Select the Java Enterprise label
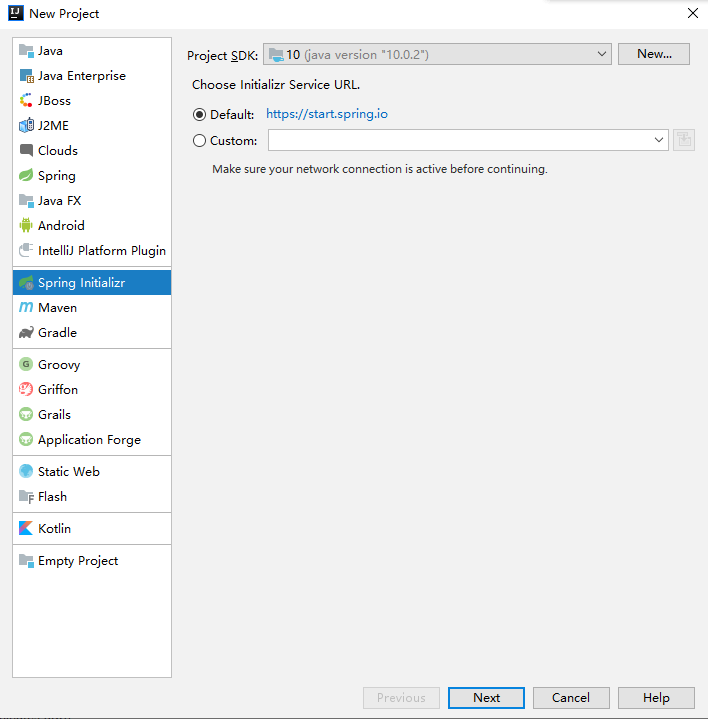The image size is (708, 719). [x=82, y=76]
